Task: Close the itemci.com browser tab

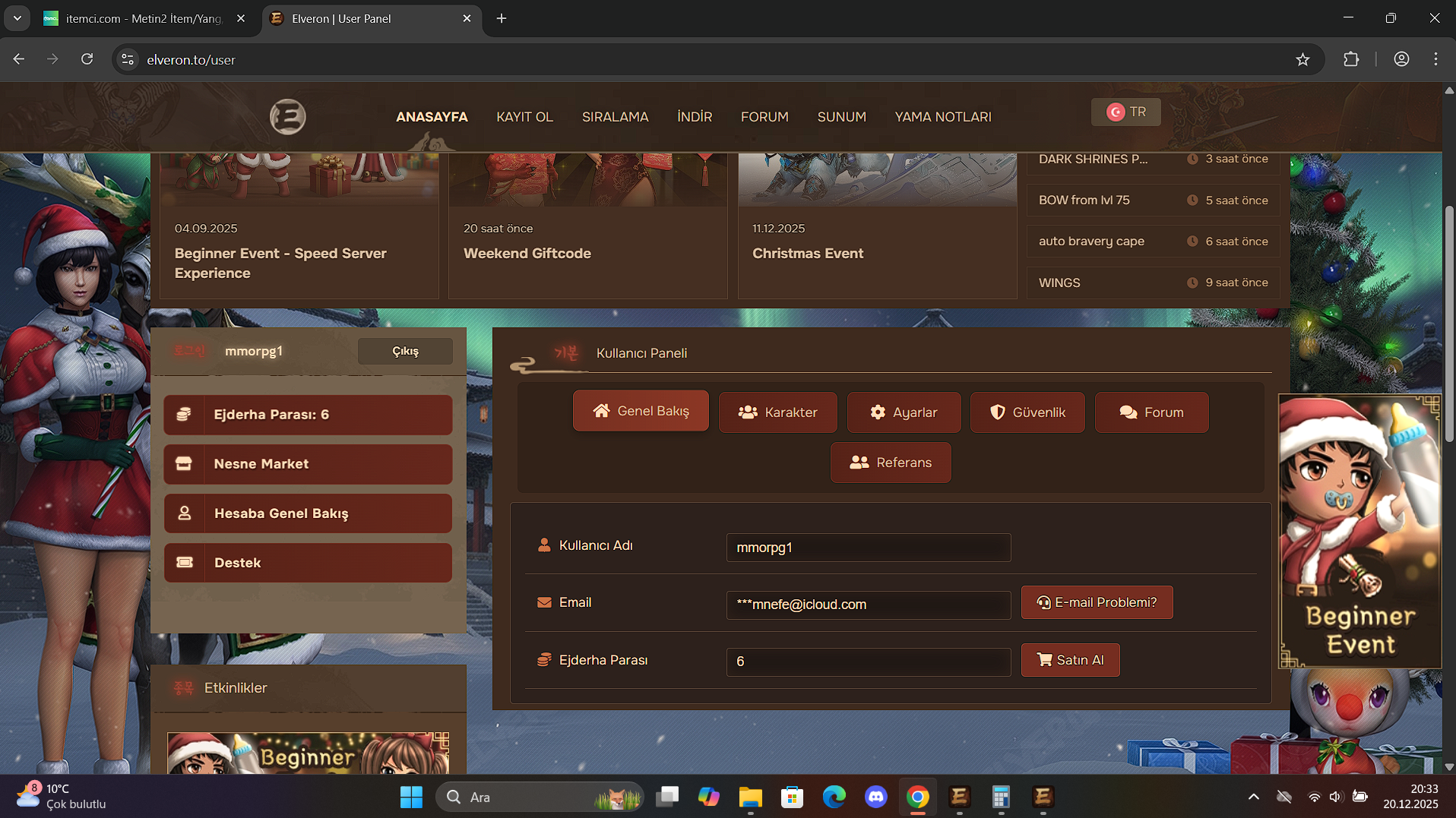Action: (x=241, y=19)
